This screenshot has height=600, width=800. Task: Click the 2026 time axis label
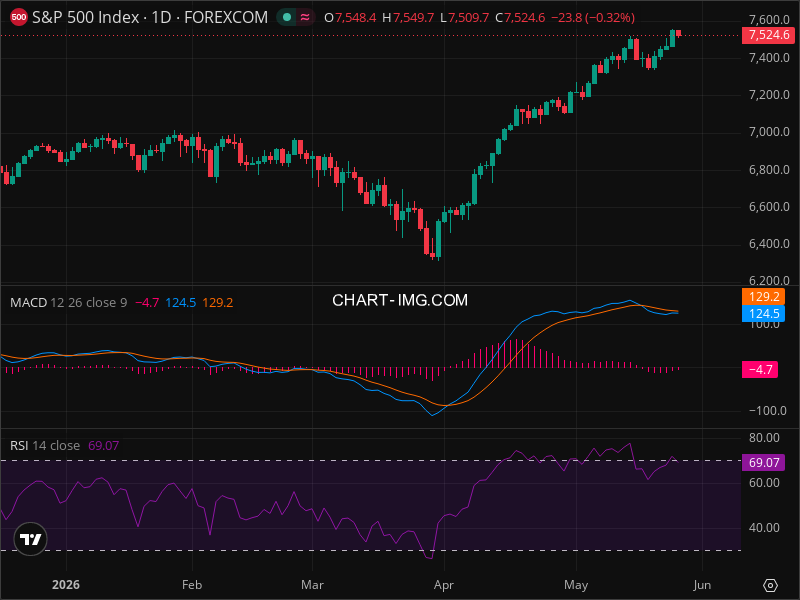66,585
